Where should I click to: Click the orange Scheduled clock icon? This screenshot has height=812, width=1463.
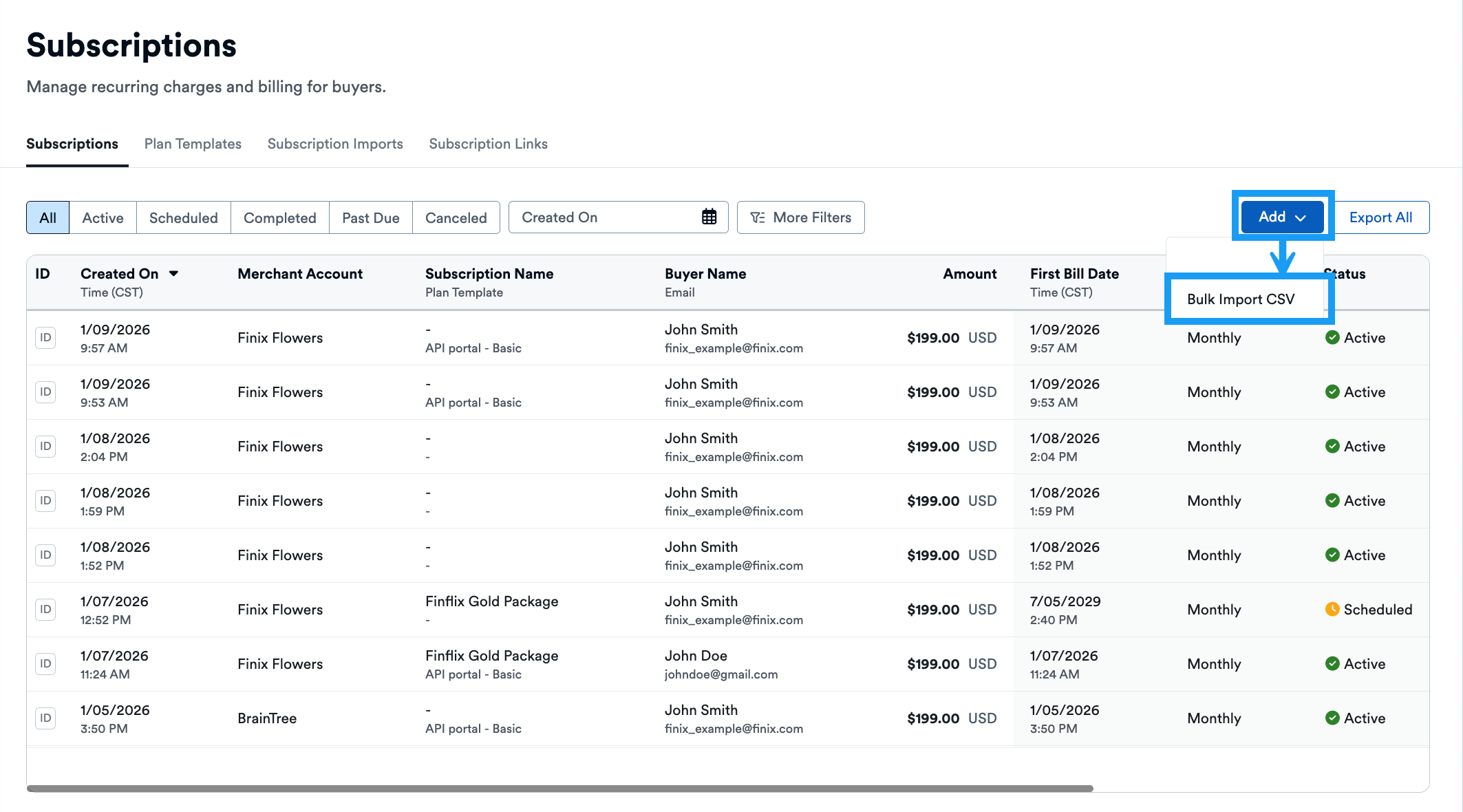(1333, 609)
